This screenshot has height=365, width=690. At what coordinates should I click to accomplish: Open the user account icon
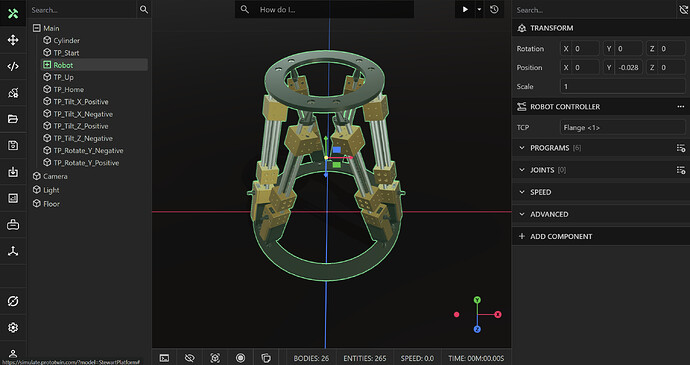13,354
